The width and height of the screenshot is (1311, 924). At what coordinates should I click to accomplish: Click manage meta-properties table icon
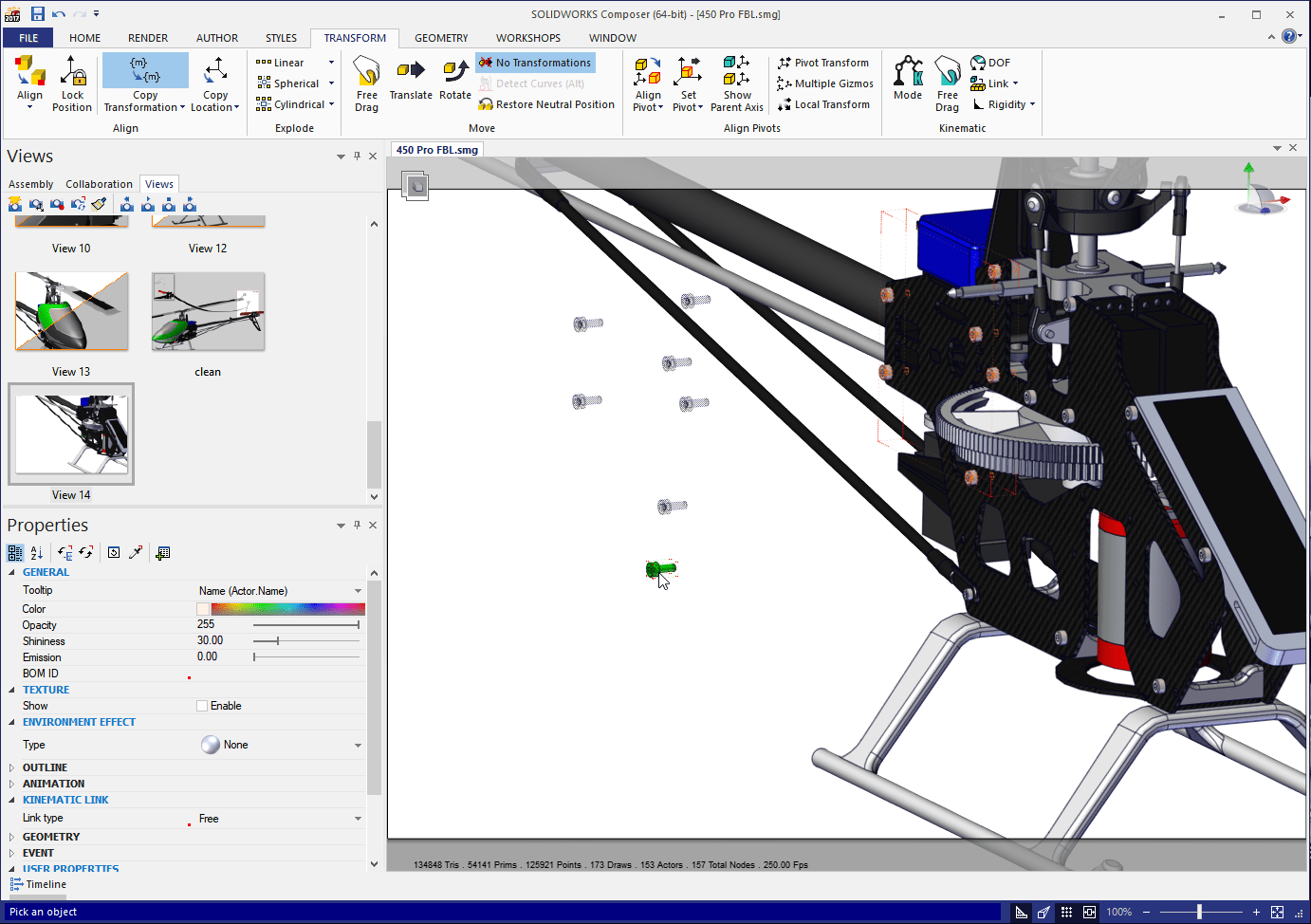[x=163, y=552]
